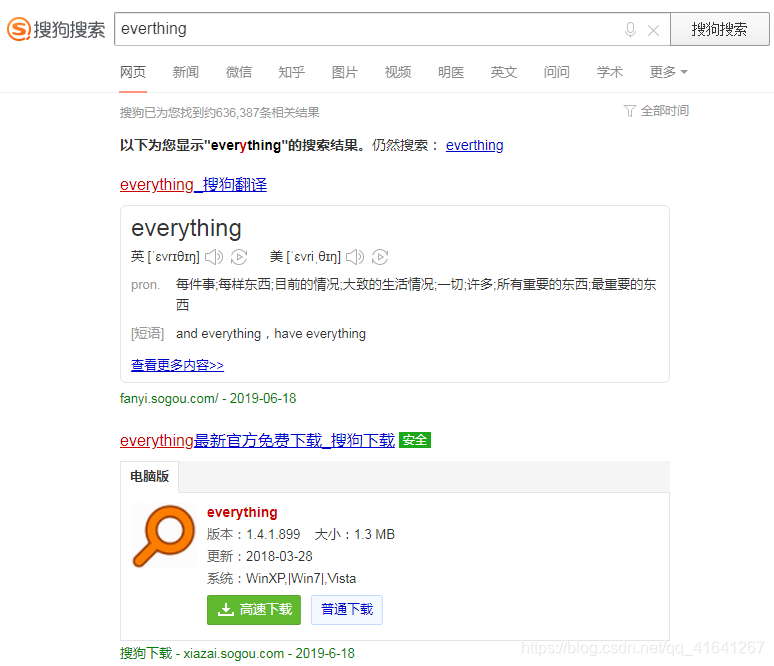Click American pronunciation replay circle icon

380,257
